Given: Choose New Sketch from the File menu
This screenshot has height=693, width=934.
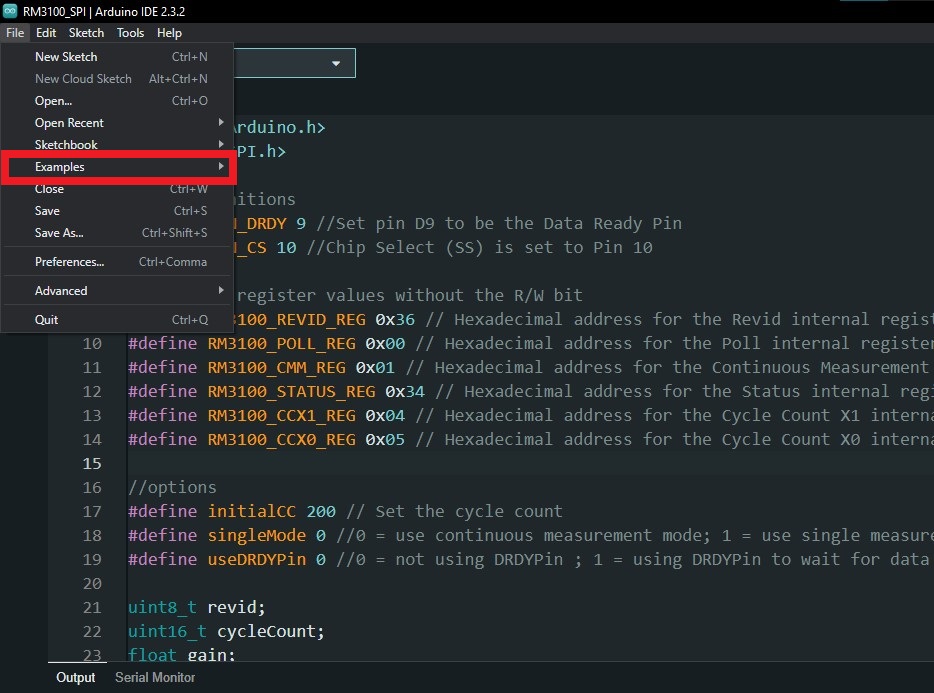Looking at the screenshot, I should 117,57.
